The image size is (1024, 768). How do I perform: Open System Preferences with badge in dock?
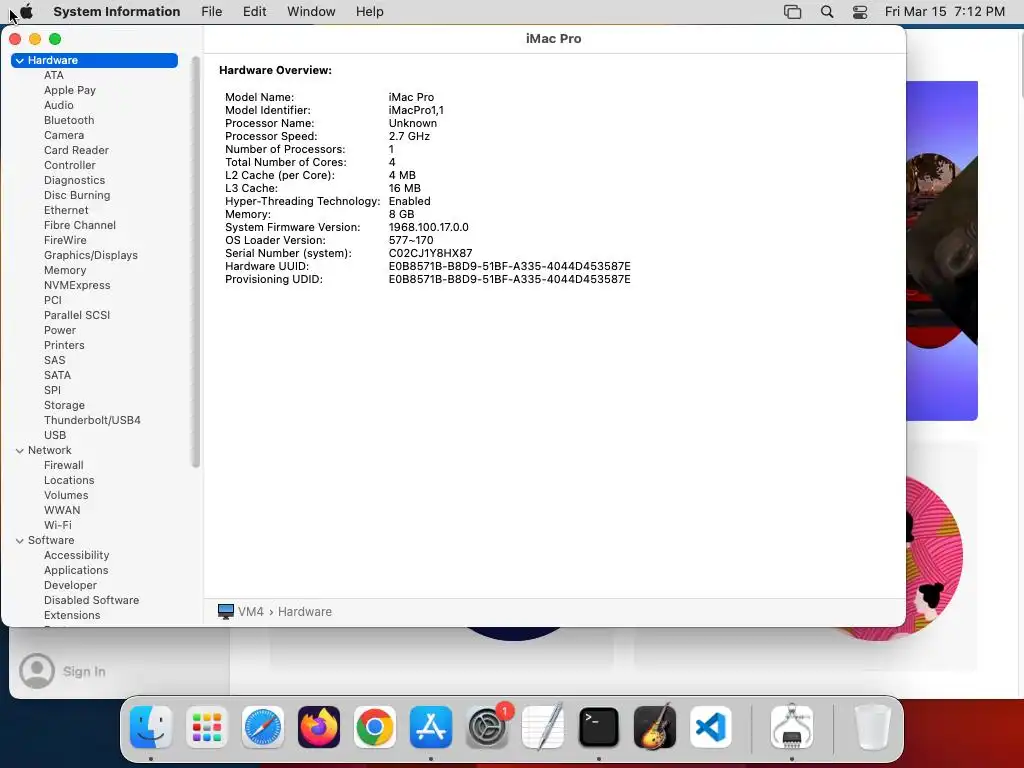pos(487,727)
